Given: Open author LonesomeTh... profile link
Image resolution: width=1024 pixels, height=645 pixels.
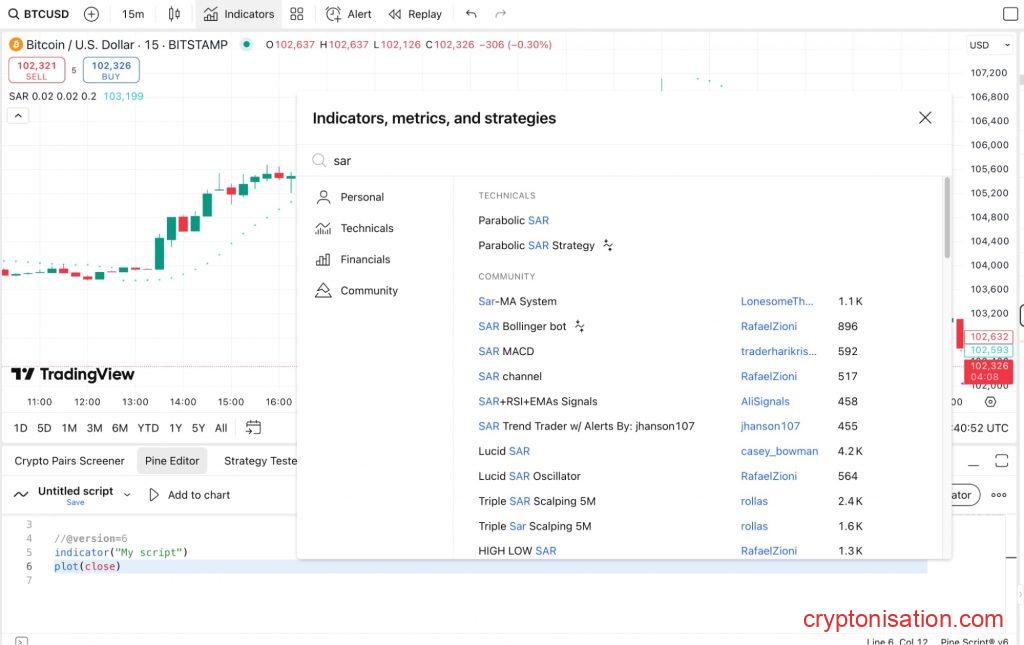Looking at the screenshot, I should click(776, 302).
